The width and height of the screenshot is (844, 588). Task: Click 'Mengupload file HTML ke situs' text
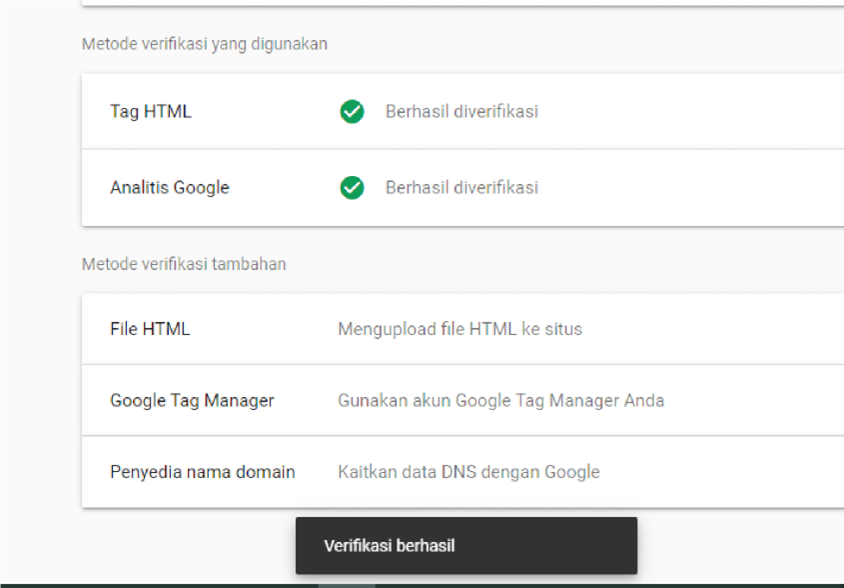[460, 329]
